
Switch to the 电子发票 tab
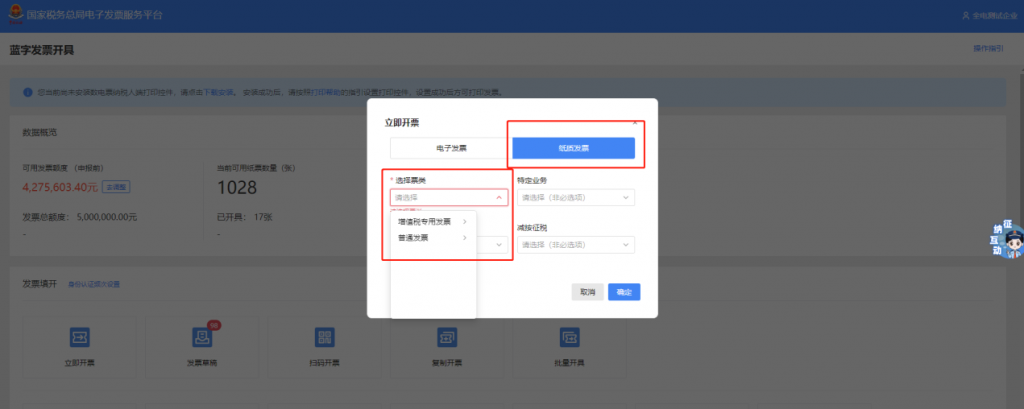(451, 148)
